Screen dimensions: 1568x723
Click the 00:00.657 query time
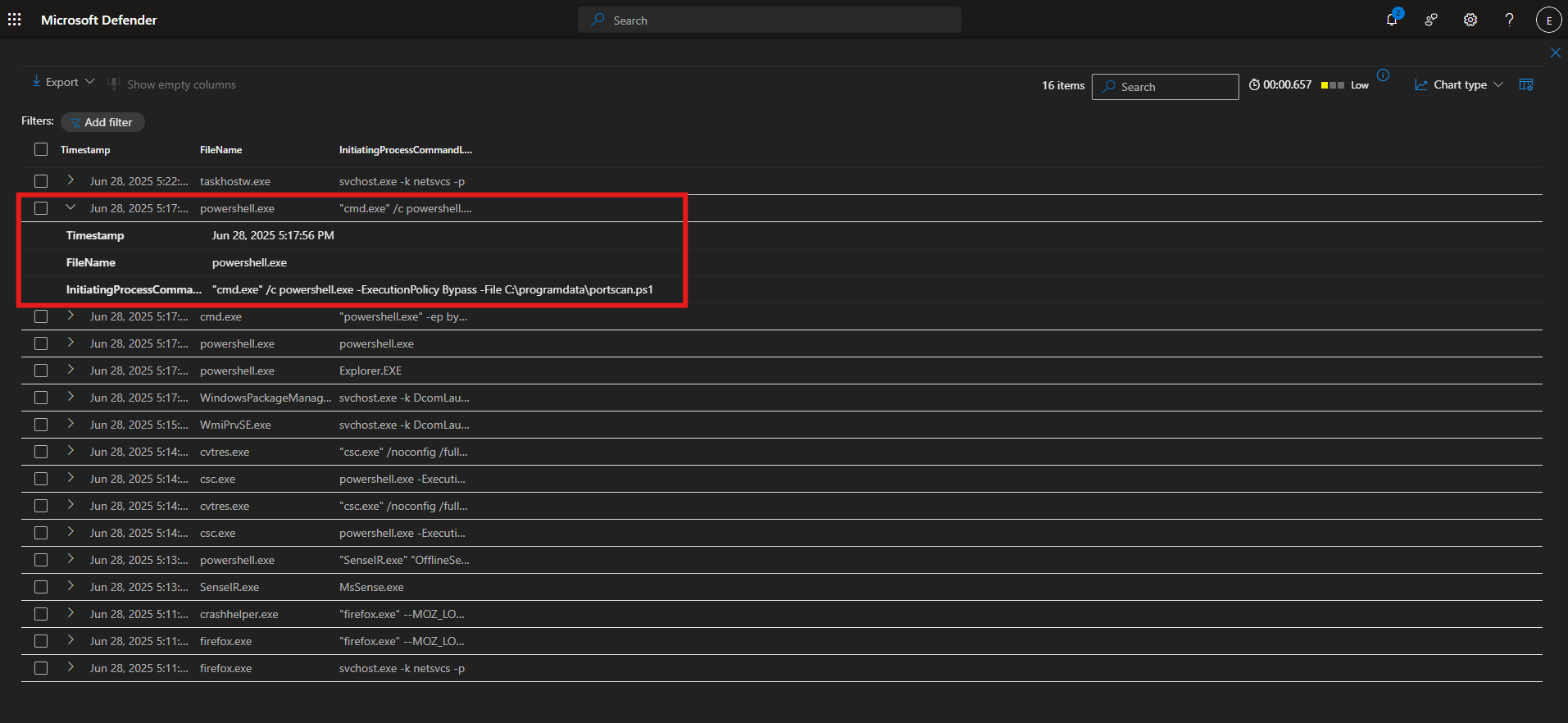click(x=1280, y=84)
